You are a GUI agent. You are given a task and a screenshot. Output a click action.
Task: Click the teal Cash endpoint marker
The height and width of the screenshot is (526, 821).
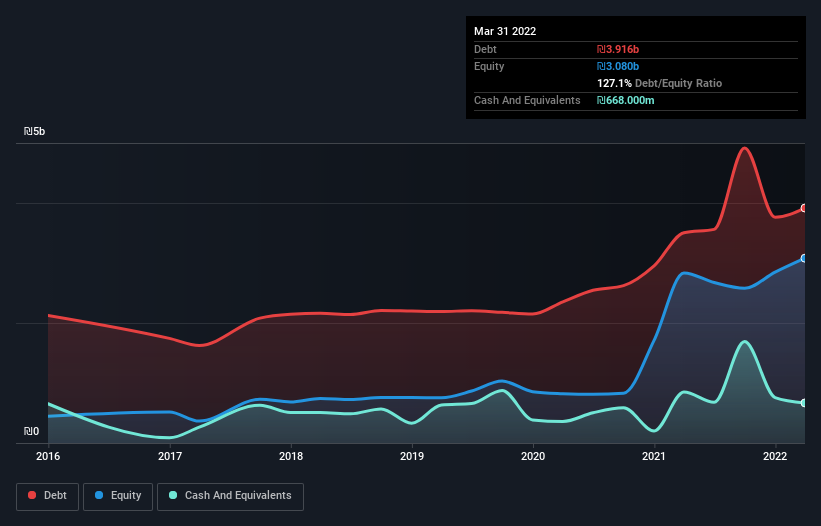point(804,403)
